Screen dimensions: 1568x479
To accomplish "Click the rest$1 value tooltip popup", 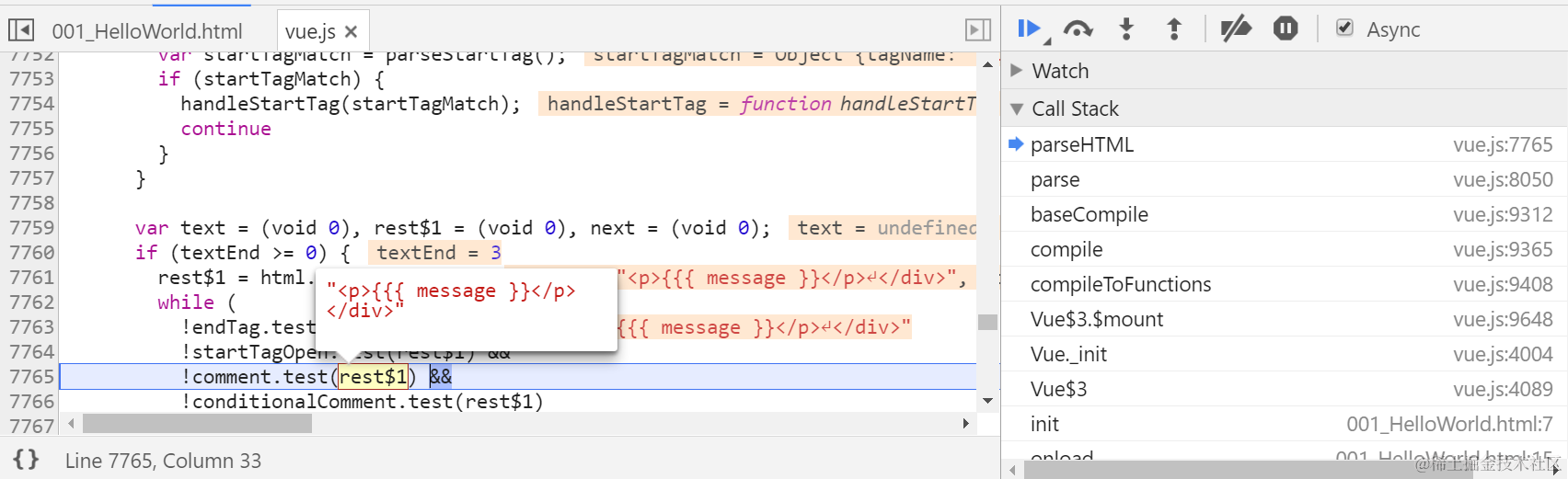I will 466,309.
